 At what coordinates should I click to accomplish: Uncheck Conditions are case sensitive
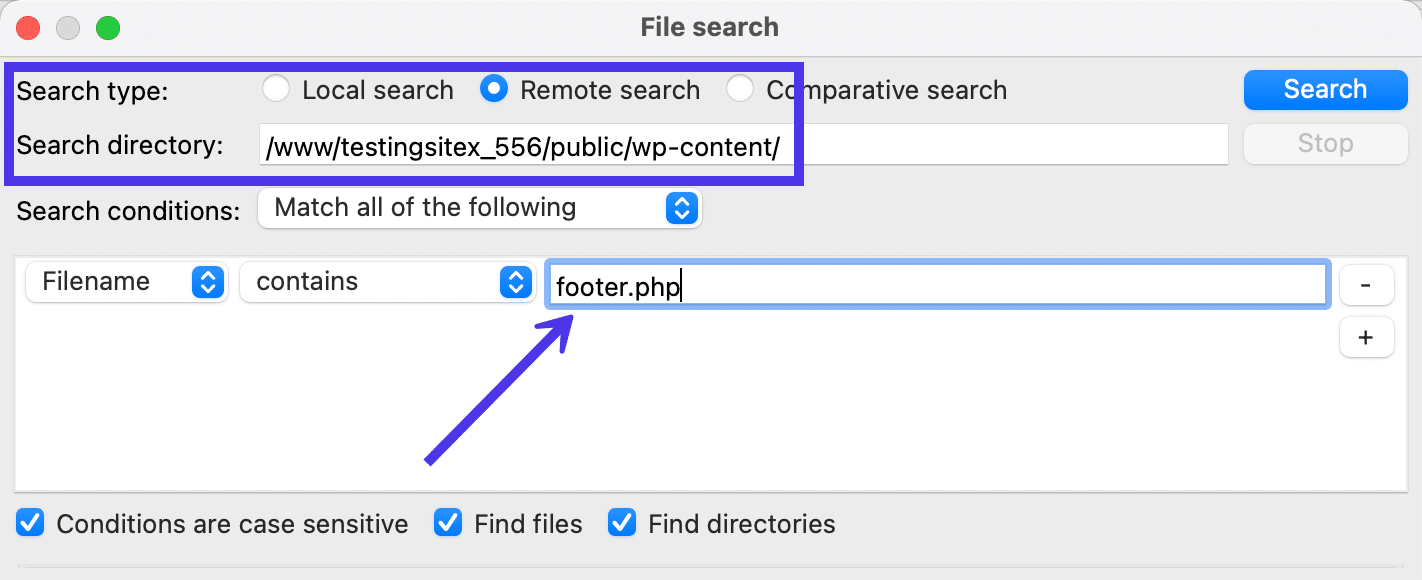[30, 523]
